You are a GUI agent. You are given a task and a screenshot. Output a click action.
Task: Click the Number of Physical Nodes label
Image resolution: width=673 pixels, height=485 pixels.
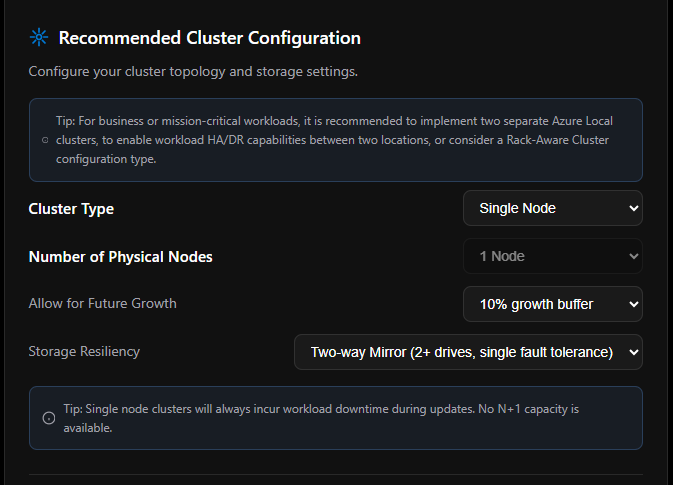(x=120, y=257)
